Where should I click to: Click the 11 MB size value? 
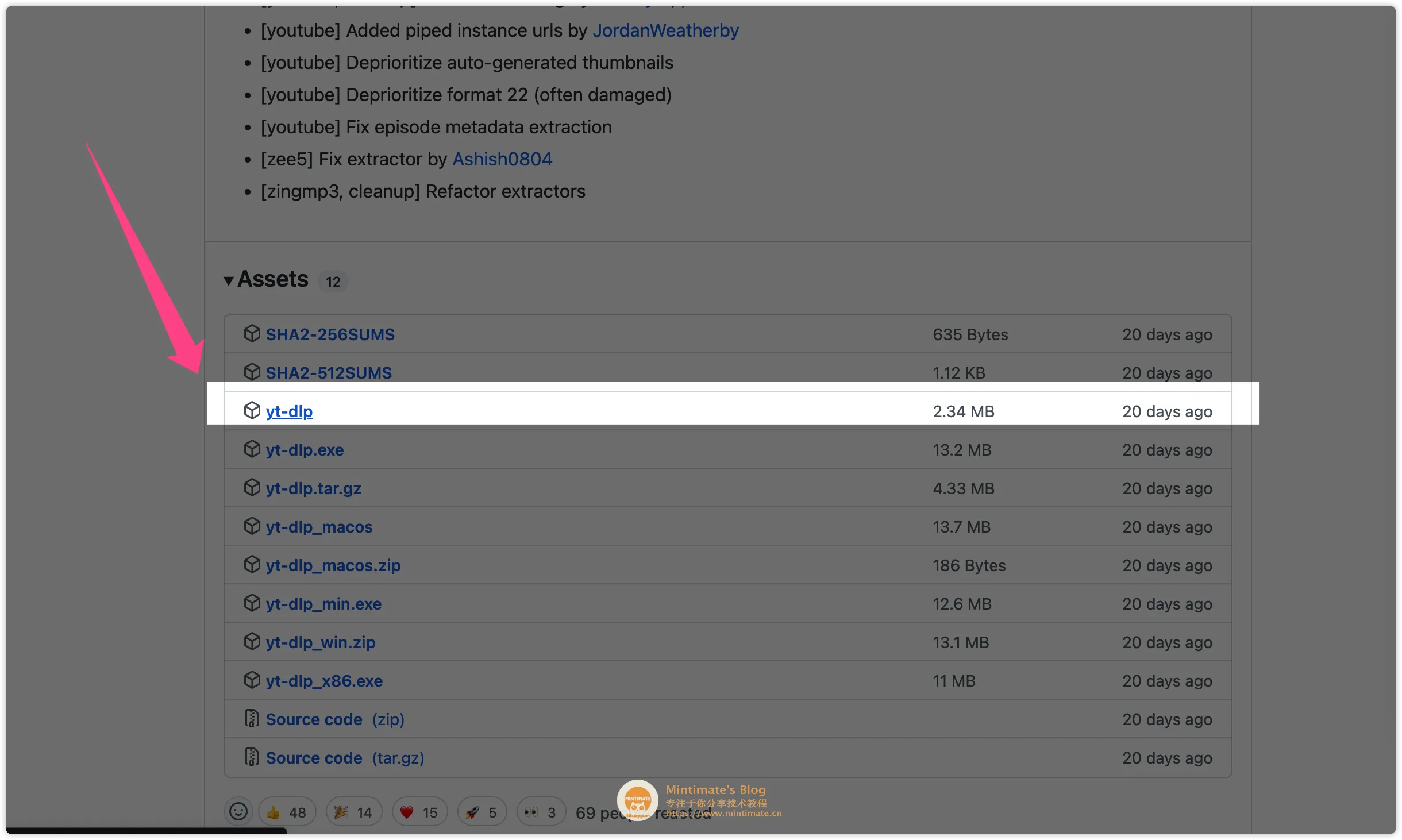954,681
